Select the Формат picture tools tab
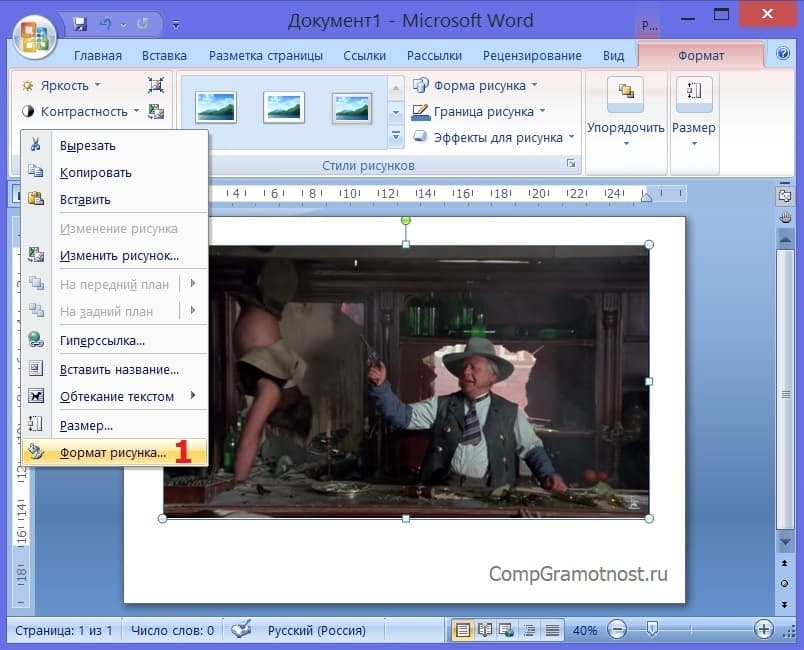 click(x=701, y=55)
